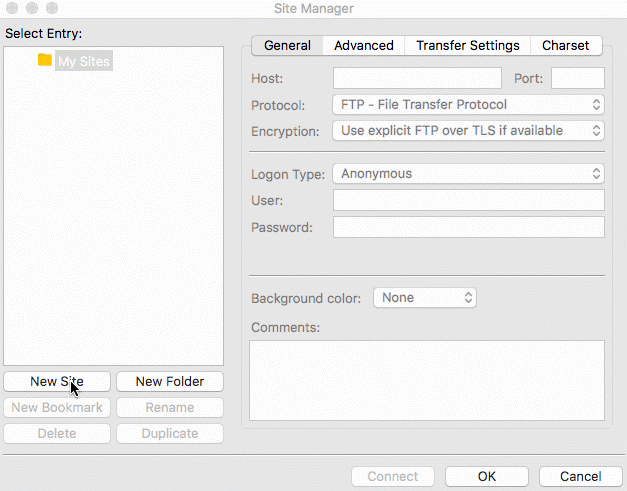Switch to the General tab
The height and width of the screenshot is (491, 627).
click(287, 46)
